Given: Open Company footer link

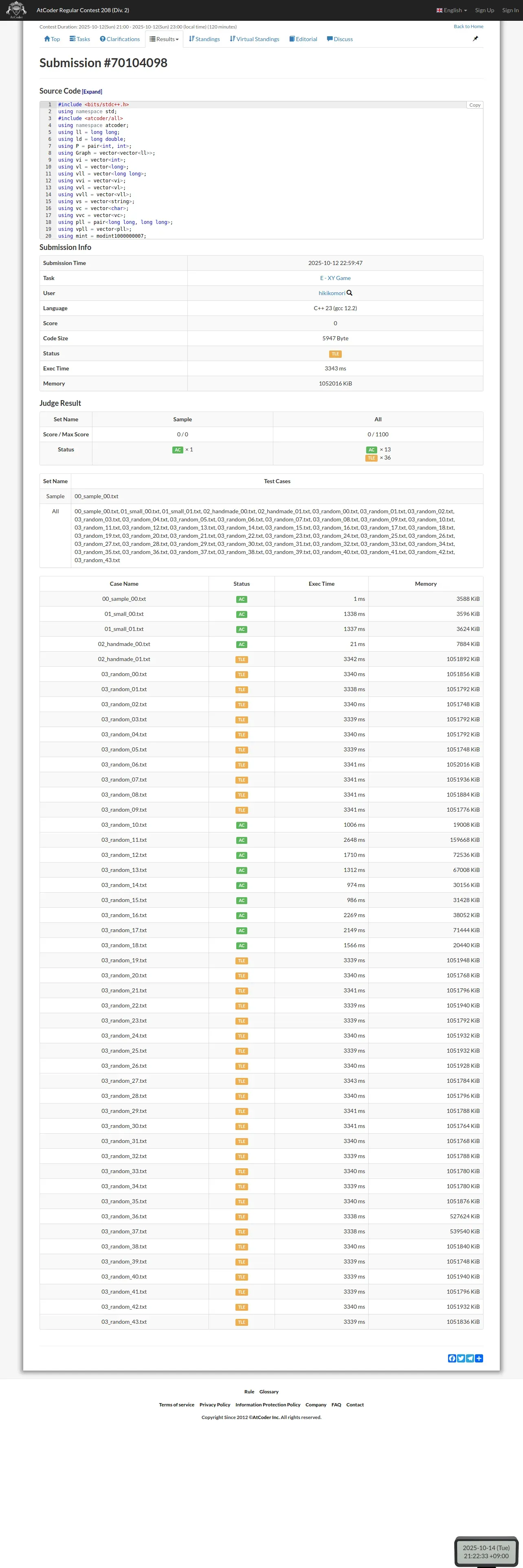Looking at the screenshot, I should [x=316, y=1405].
